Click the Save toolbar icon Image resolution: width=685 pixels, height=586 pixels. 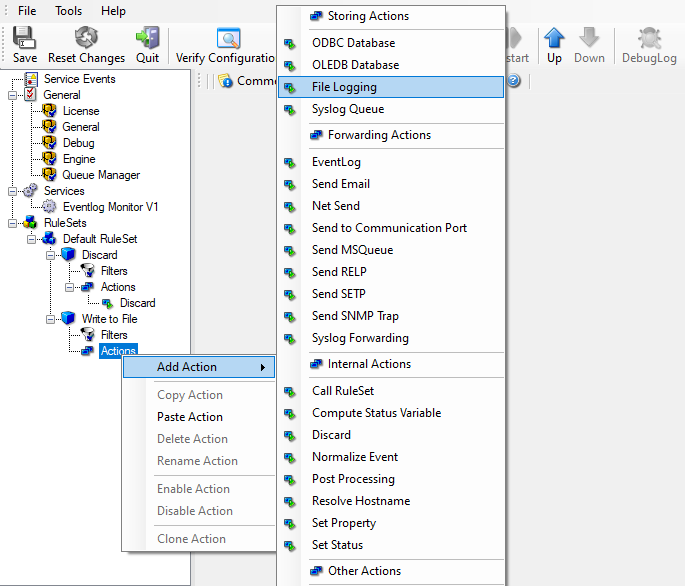[x=25, y=39]
